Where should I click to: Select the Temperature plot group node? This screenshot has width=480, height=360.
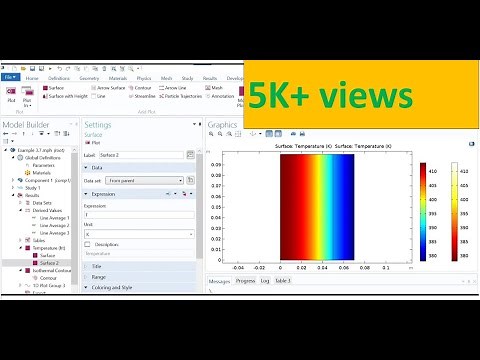click(45, 248)
